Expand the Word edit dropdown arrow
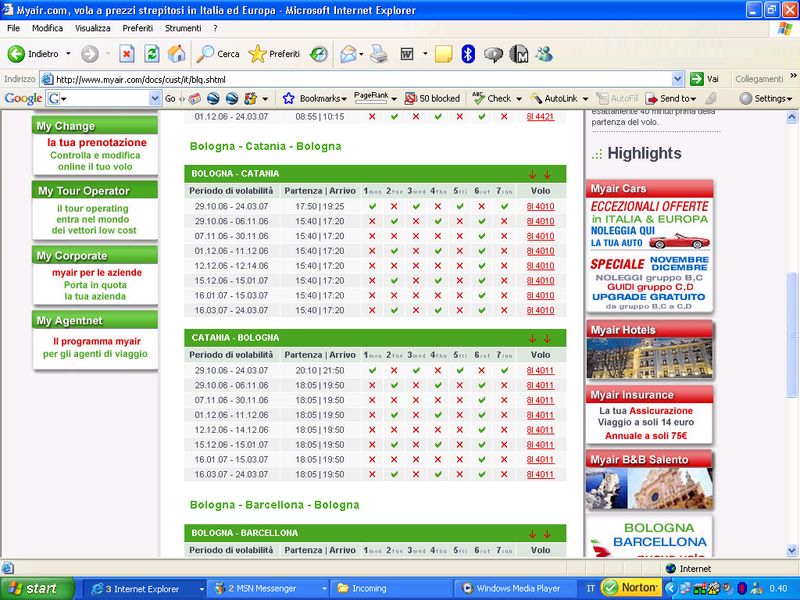The height and width of the screenshot is (600, 800). pos(424,54)
